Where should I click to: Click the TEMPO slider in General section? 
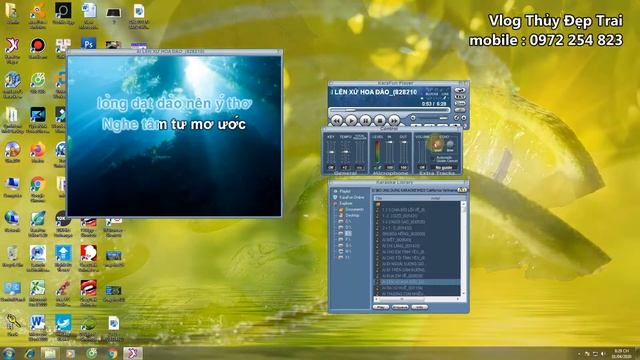tap(345, 152)
